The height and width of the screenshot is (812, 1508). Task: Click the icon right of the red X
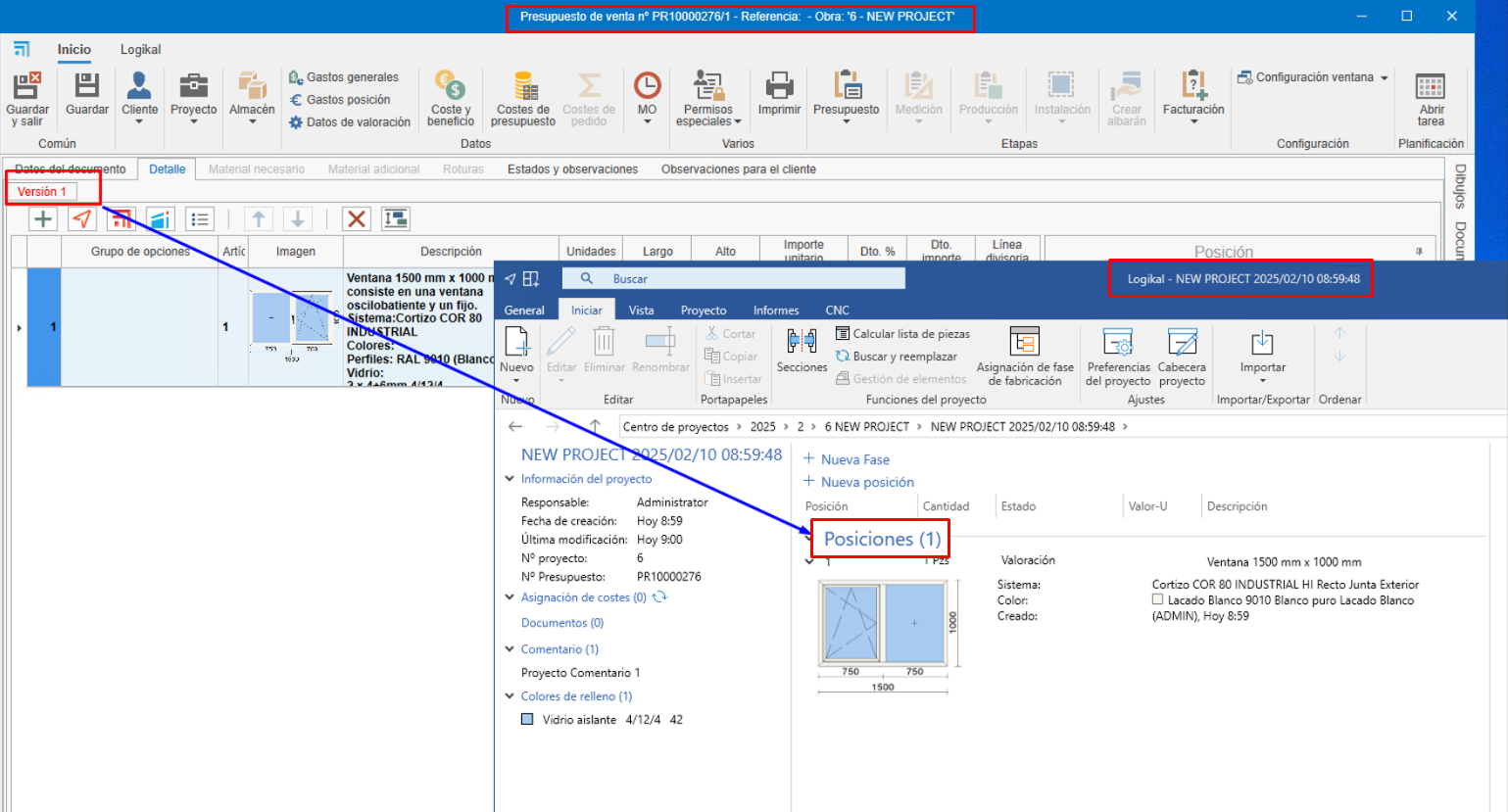pyautogui.click(x=396, y=219)
